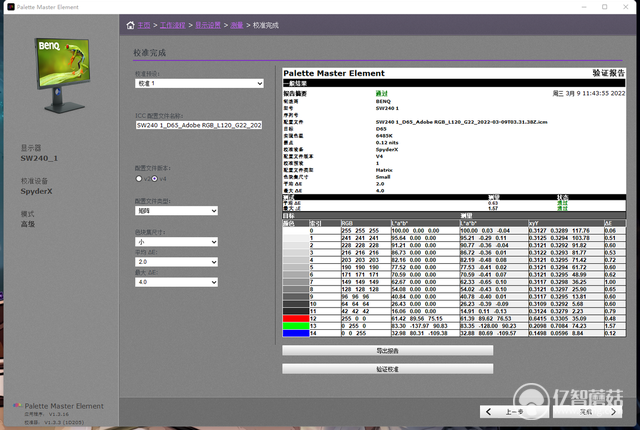Click the "0.3127 0.3289 117.76" xyY cell
Screen dimensions: 640x430
[566, 231]
